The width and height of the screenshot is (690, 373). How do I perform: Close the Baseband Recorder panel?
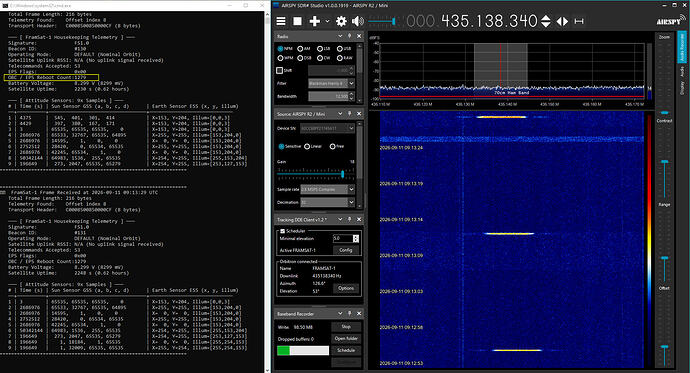[x=359, y=314]
